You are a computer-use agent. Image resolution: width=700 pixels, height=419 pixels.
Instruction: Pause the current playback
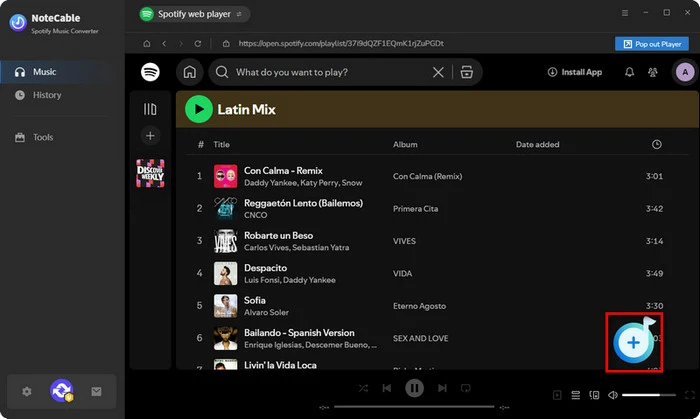(414, 388)
